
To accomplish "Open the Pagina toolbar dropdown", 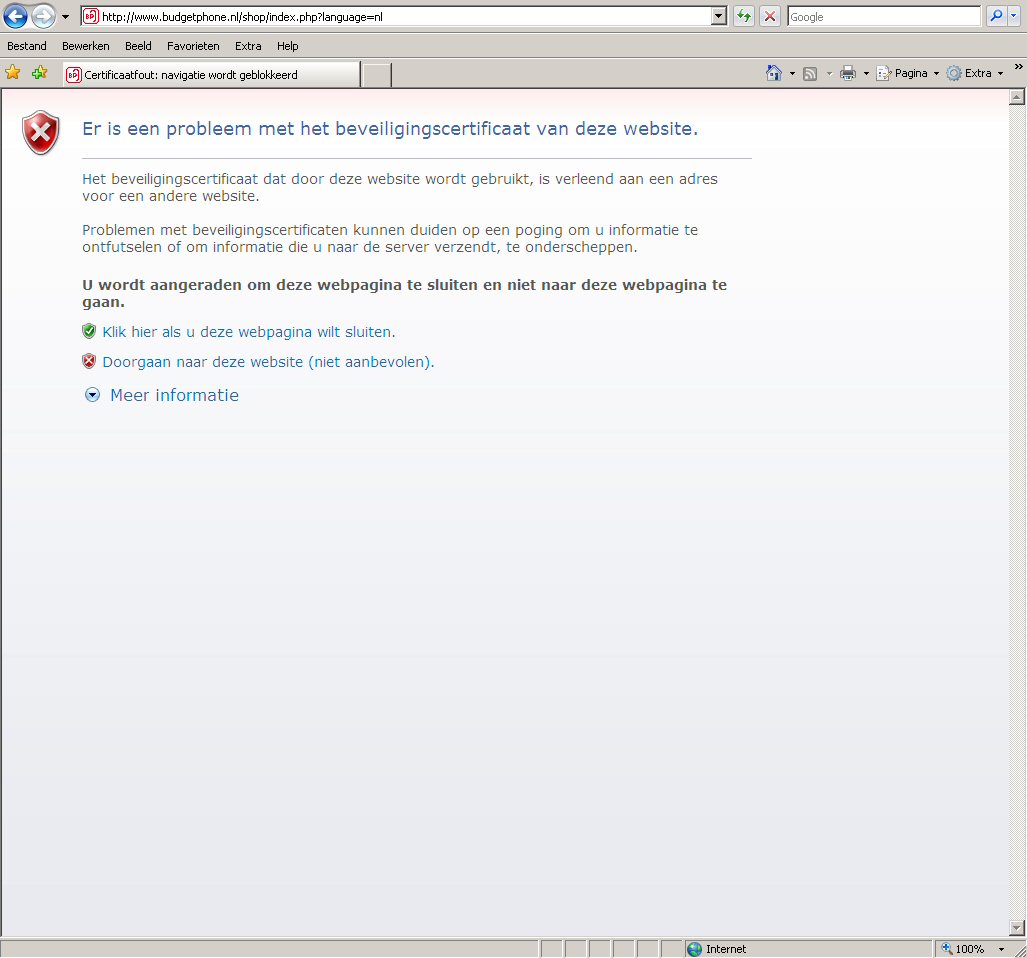I will [x=909, y=73].
